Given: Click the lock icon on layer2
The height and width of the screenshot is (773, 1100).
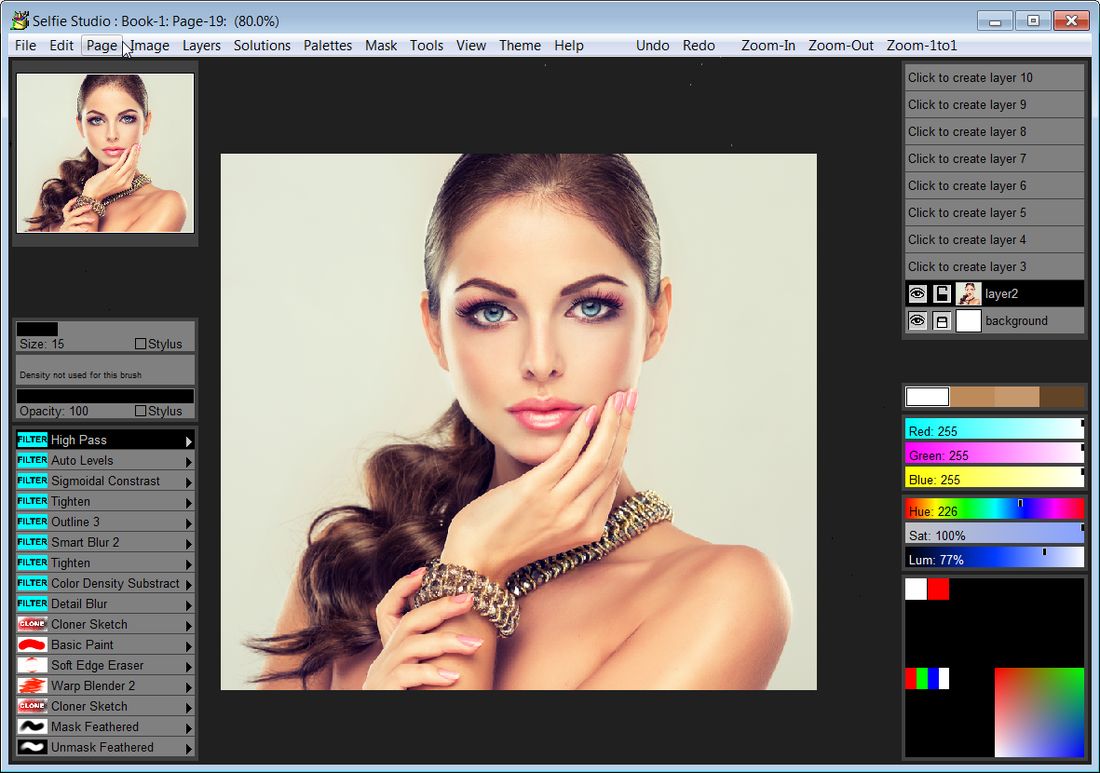Looking at the screenshot, I should point(942,294).
